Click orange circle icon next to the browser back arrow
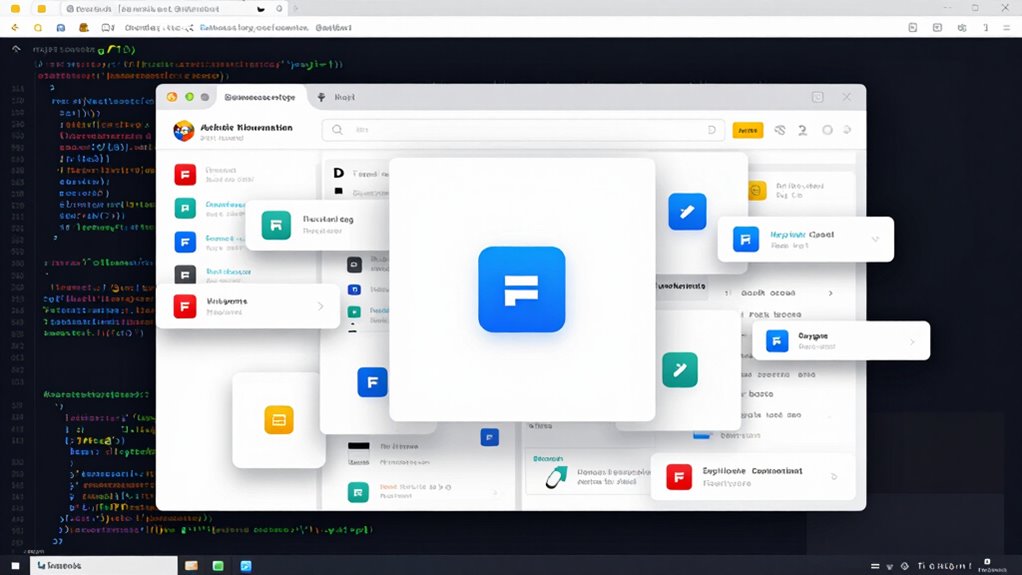 pos(38,27)
